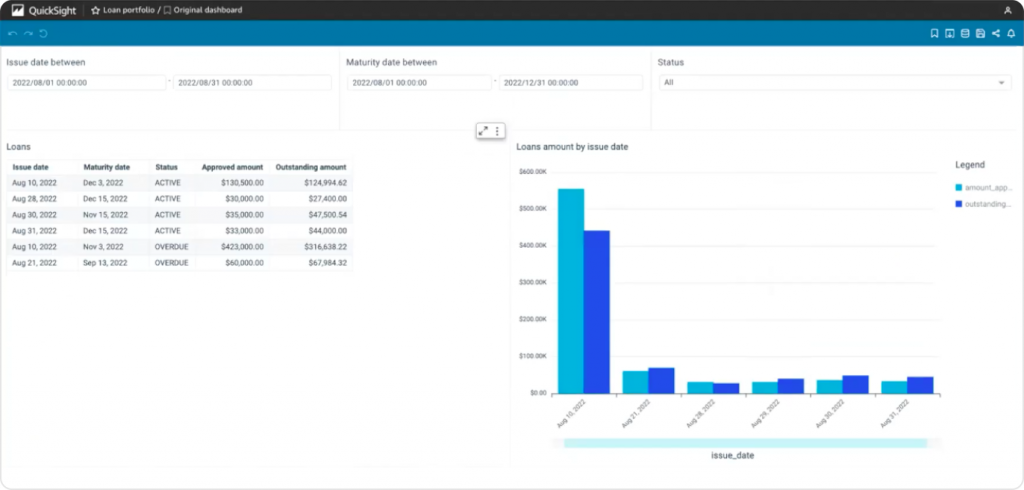Open the visual's three-dot options menu

point(497,131)
